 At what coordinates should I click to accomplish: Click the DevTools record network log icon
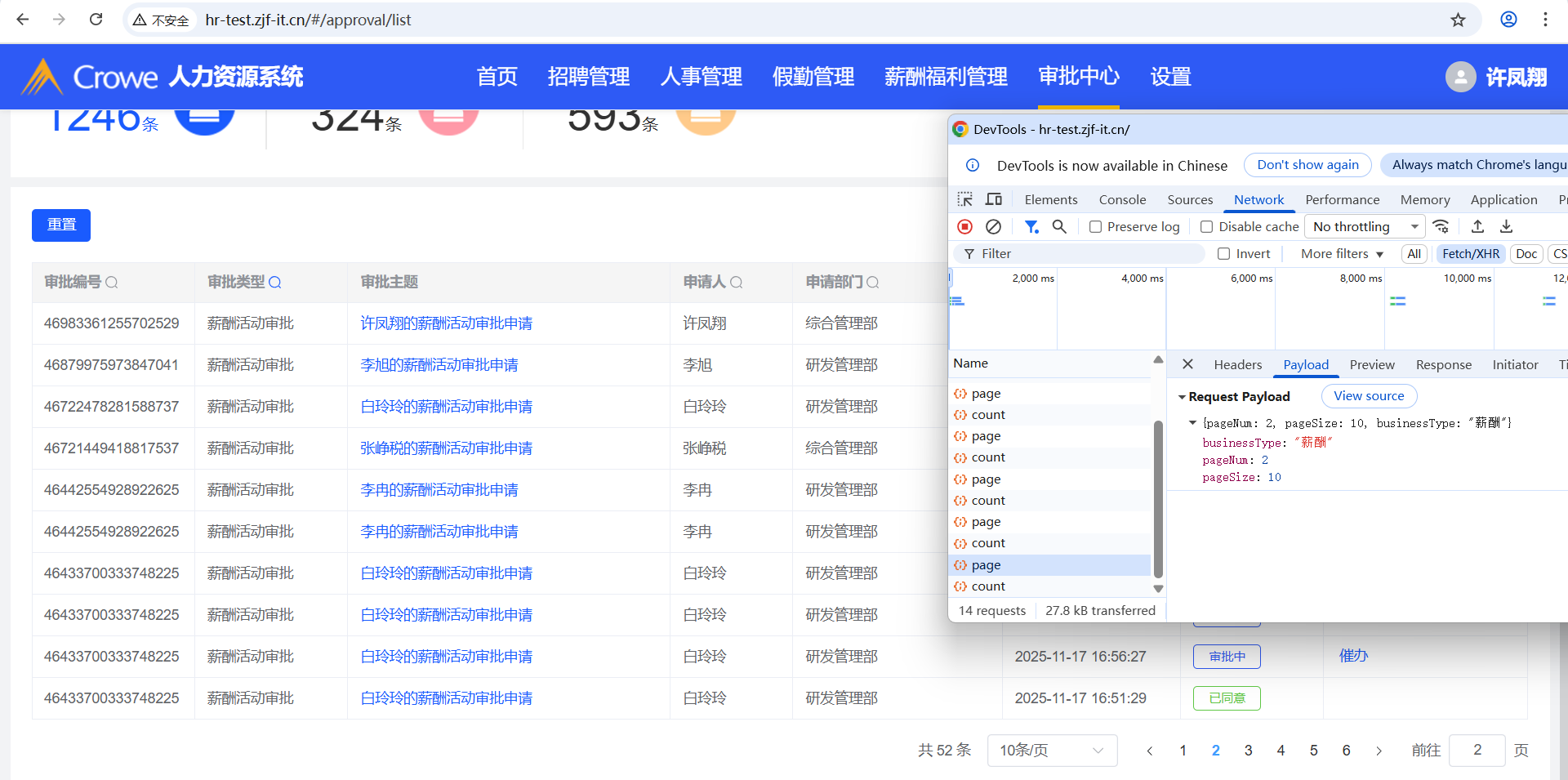(x=964, y=226)
